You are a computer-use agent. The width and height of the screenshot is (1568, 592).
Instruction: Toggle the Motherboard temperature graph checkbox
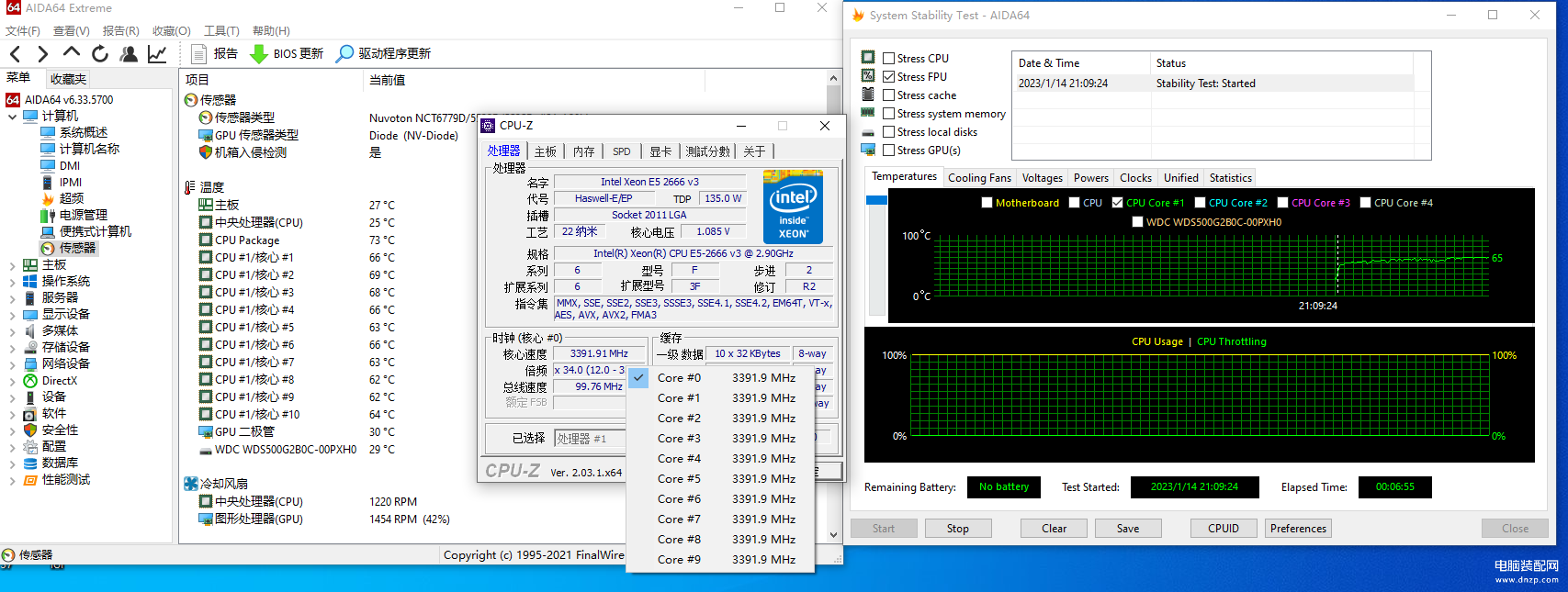point(987,203)
